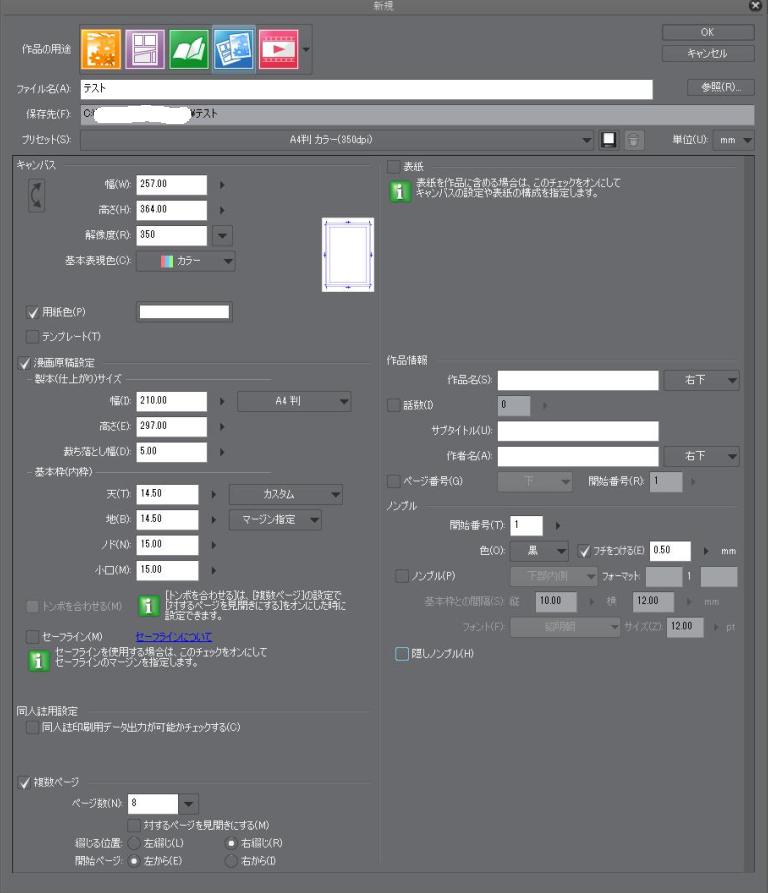Enable the 同人誌印刷用データ出力 check checkbox
Viewport: 768px width, 893px height.
pos(32,727)
